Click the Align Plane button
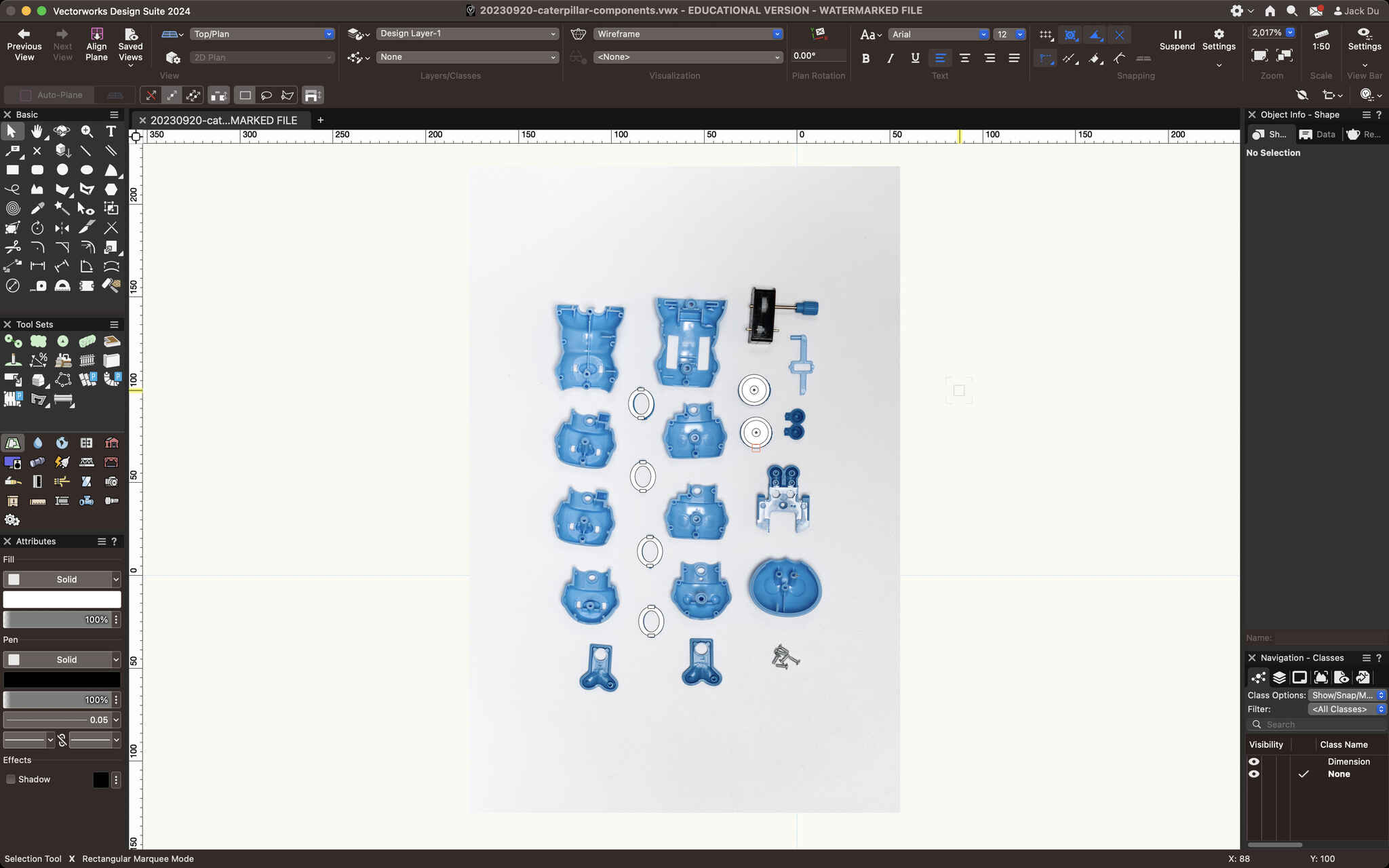 pos(96,45)
